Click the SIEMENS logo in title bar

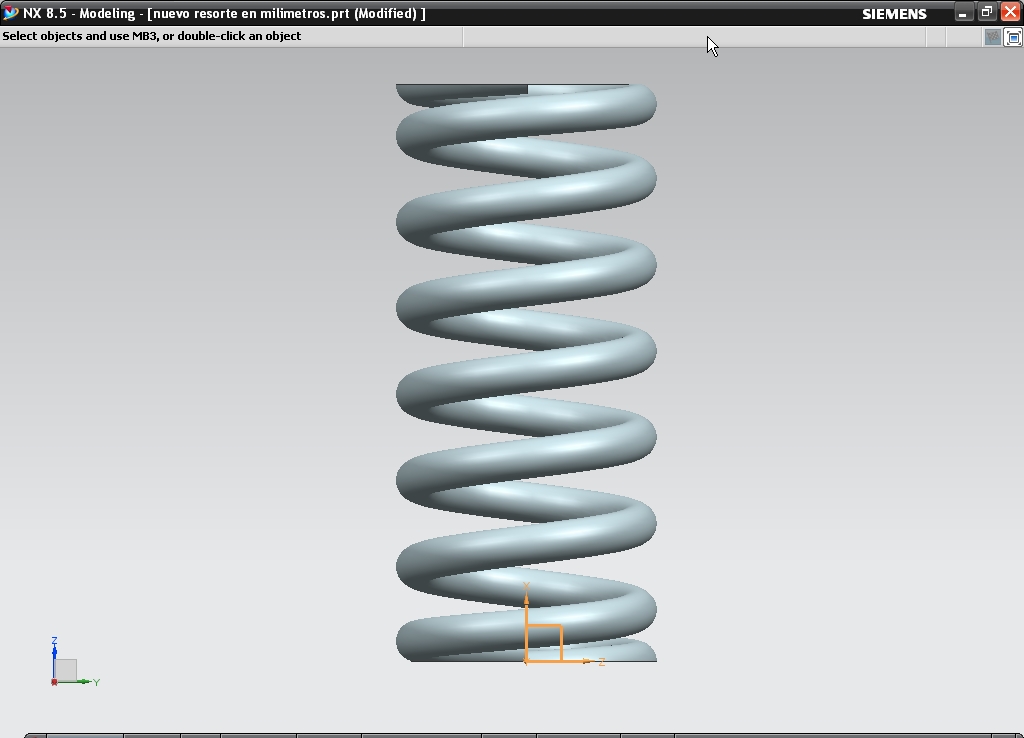(x=894, y=14)
